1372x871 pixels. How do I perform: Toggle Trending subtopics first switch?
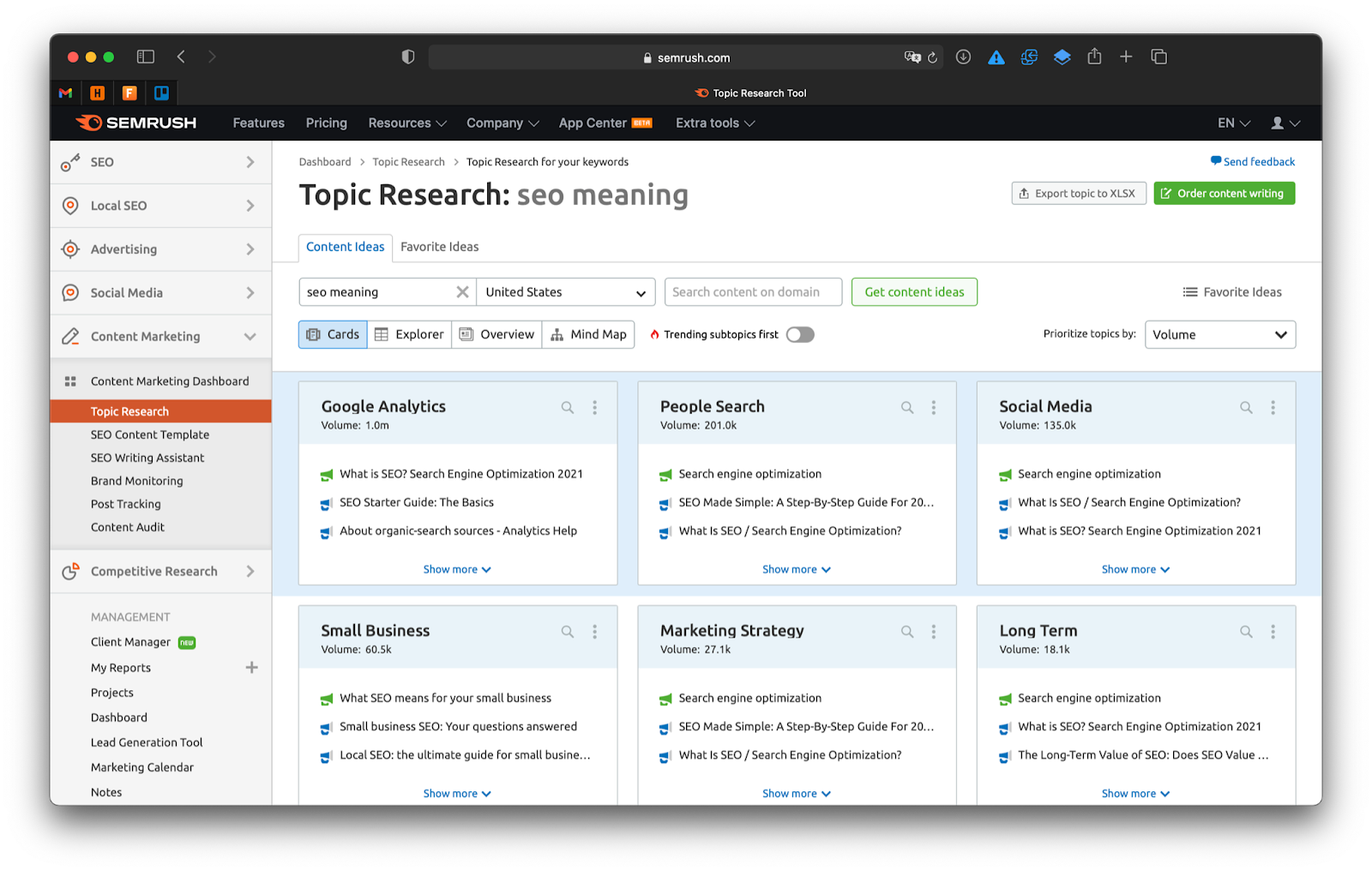pyautogui.click(x=800, y=334)
